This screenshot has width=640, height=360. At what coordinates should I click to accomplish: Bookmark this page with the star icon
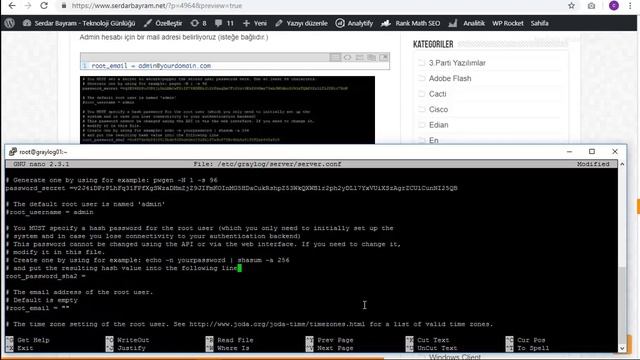point(571,6)
